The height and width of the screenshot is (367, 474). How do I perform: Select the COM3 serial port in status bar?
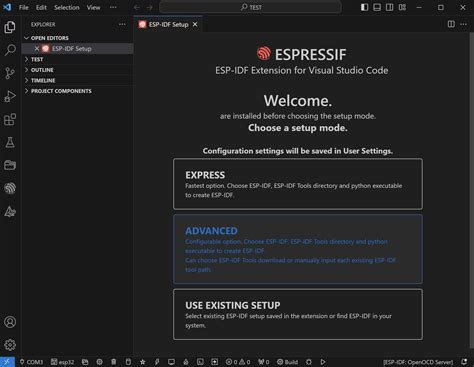coord(31,362)
